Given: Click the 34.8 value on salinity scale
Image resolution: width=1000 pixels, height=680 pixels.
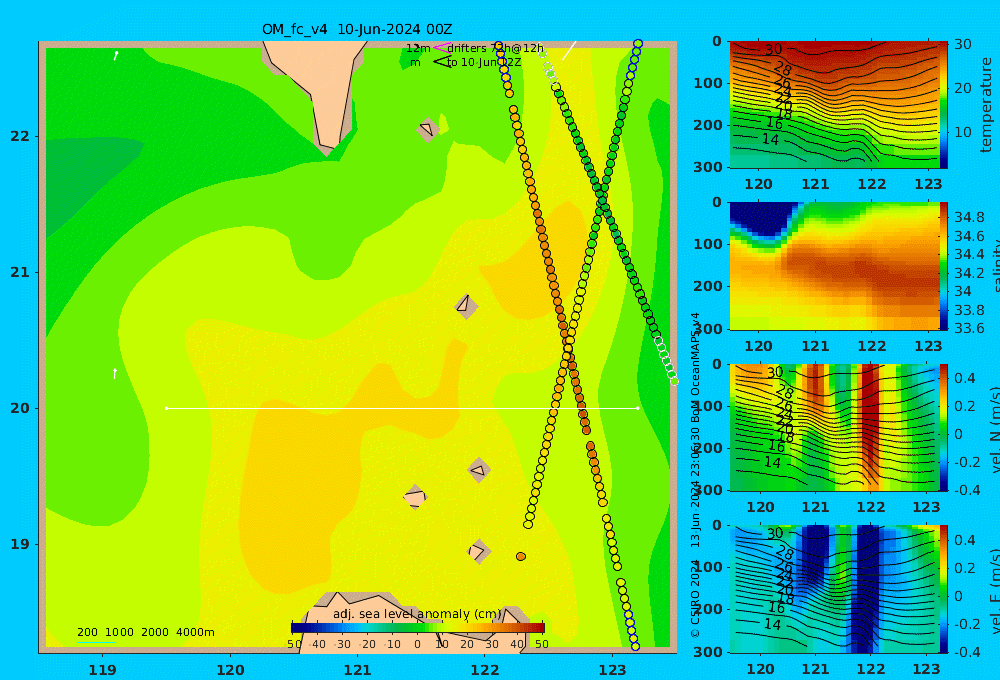Looking at the screenshot, I should [969, 217].
